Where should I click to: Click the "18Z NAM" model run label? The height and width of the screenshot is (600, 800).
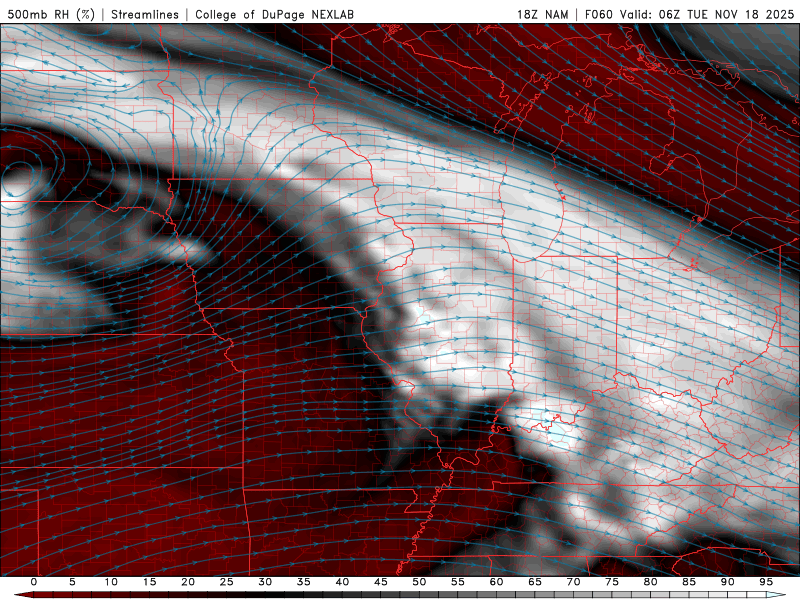point(542,14)
